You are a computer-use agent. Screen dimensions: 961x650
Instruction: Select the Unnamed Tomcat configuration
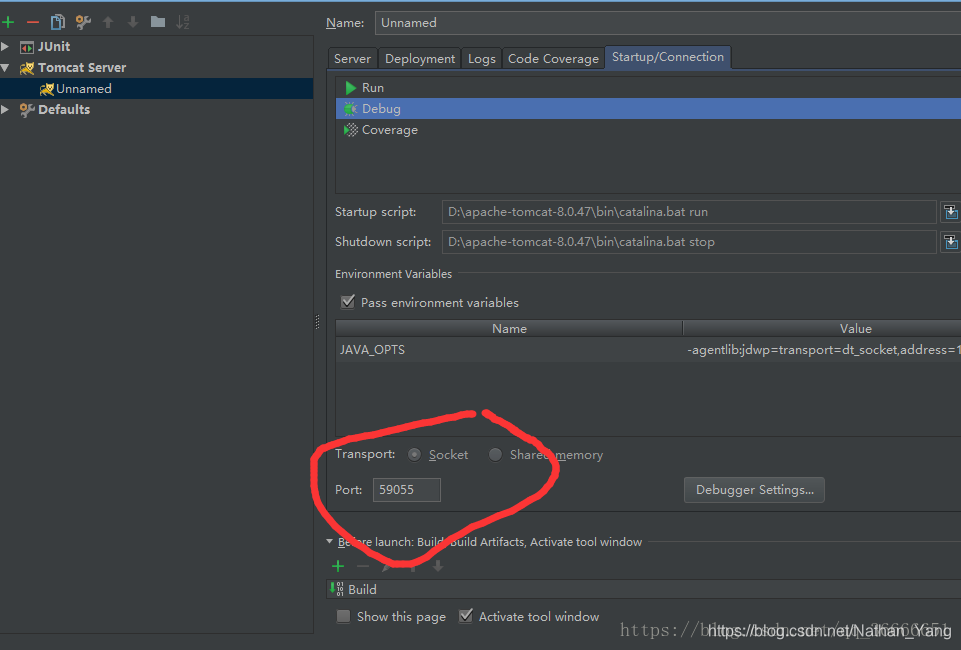point(157,89)
